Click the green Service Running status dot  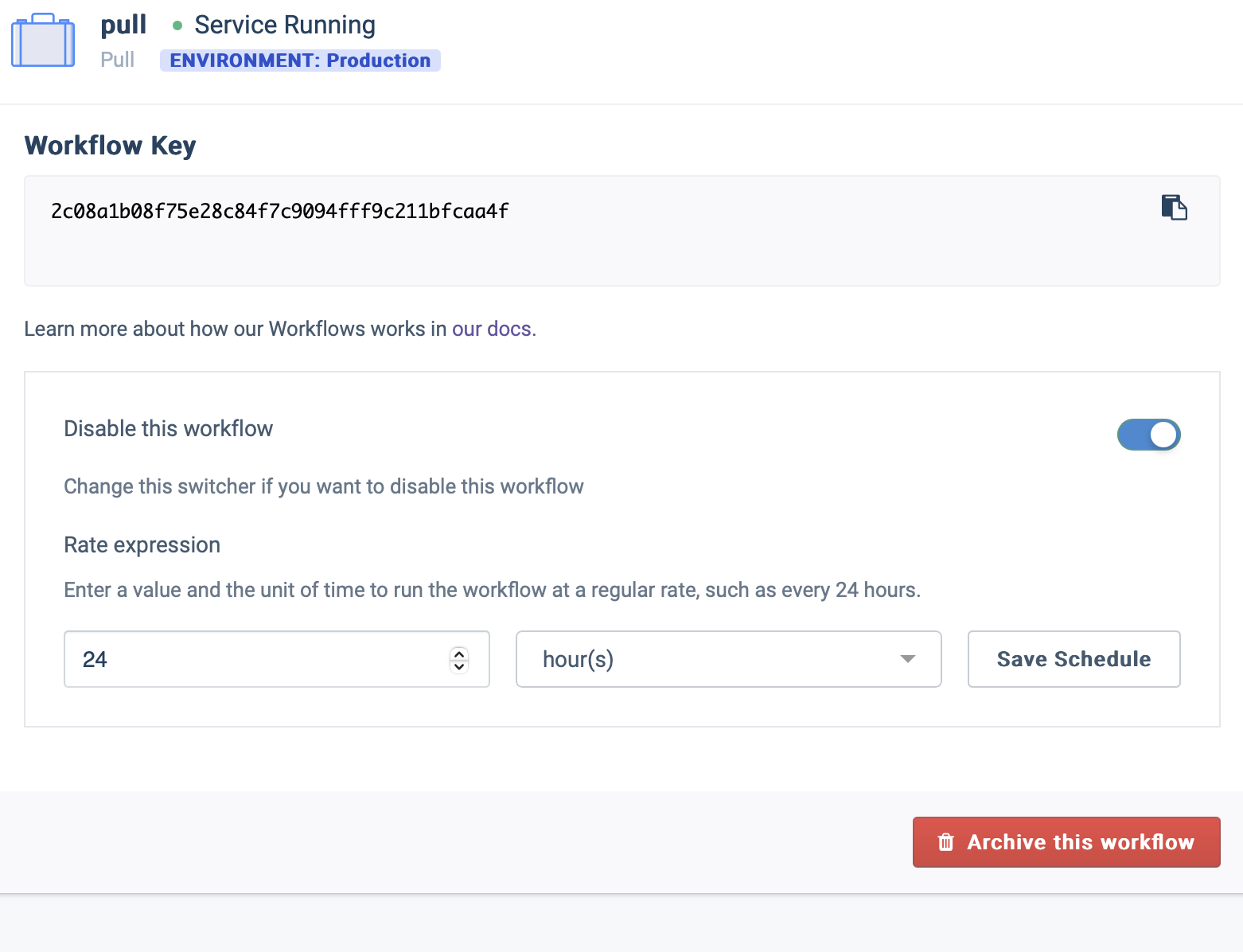coord(177,25)
